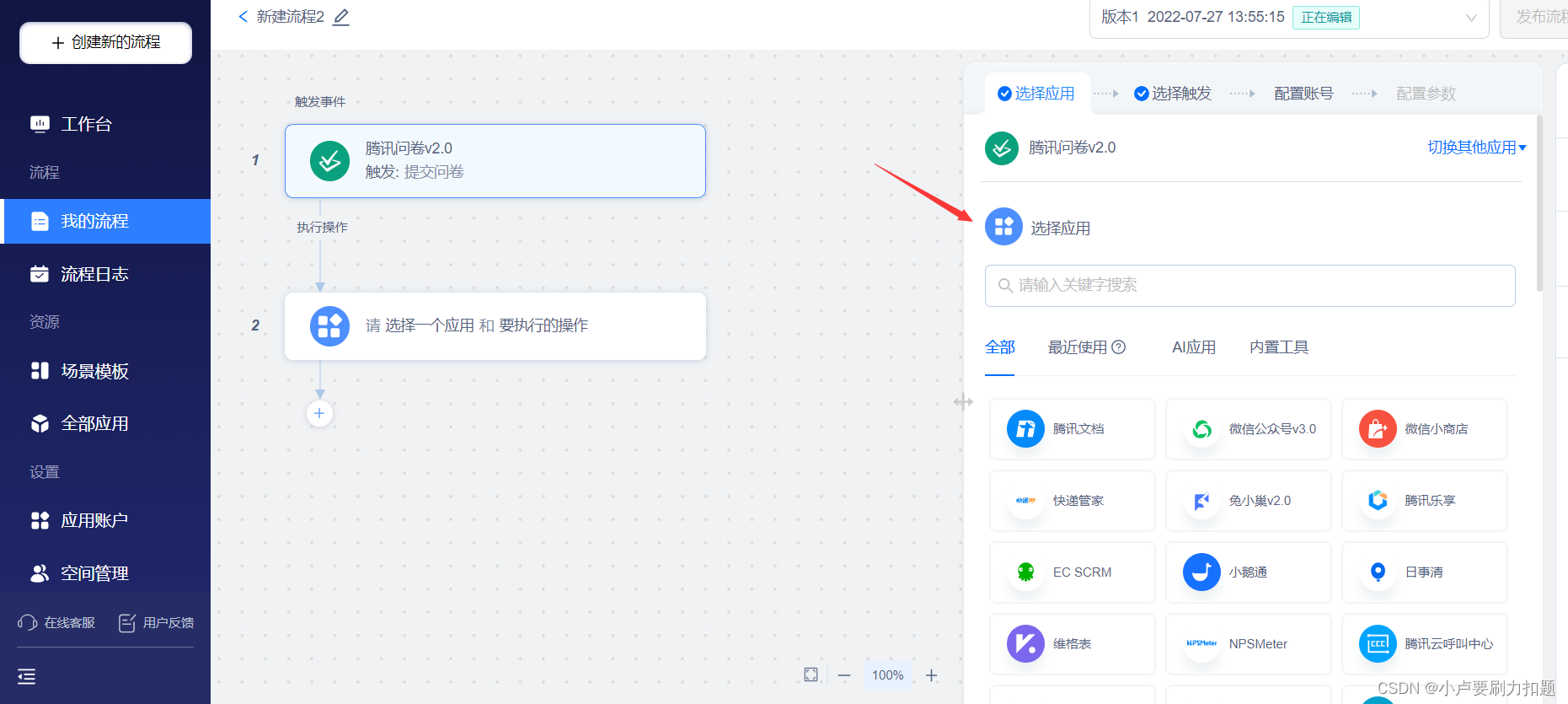
Task: Open 场景模板 in the sidebar
Action: coord(105,371)
